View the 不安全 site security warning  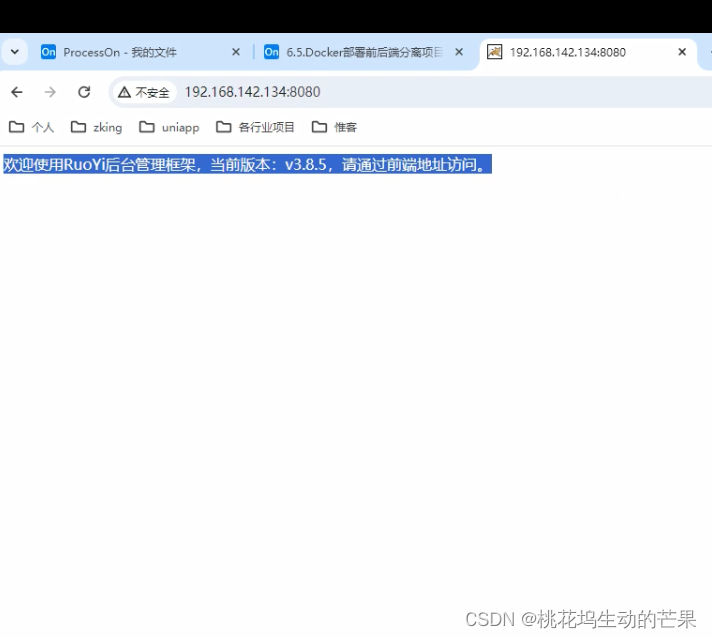[x=143, y=92]
